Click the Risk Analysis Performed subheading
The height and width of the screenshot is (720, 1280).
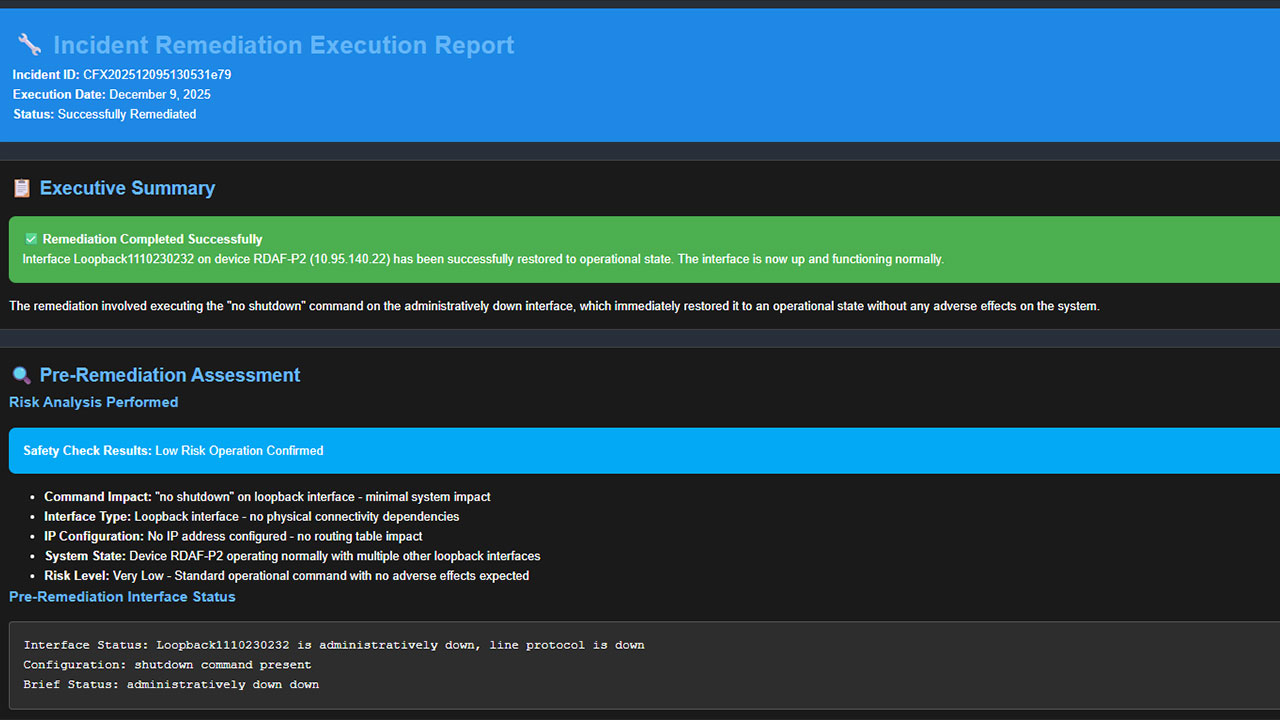pos(93,402)
